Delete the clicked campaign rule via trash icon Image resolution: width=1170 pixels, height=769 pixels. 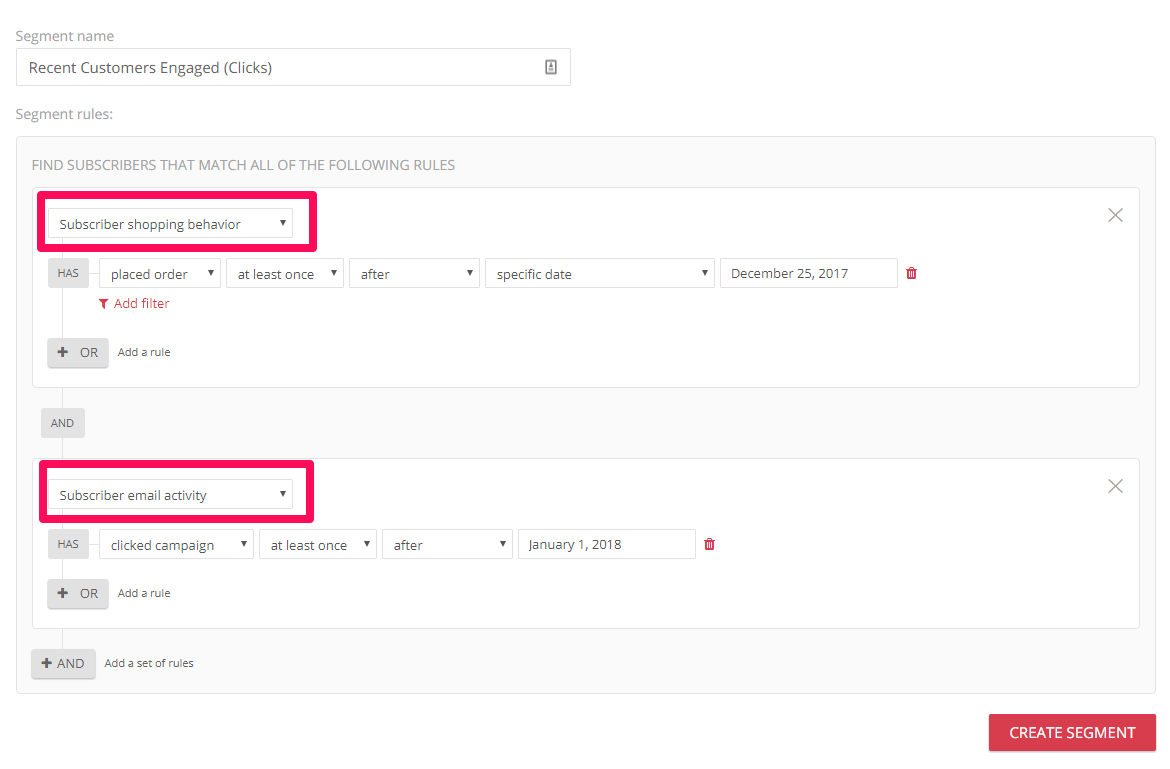(710, 544)
